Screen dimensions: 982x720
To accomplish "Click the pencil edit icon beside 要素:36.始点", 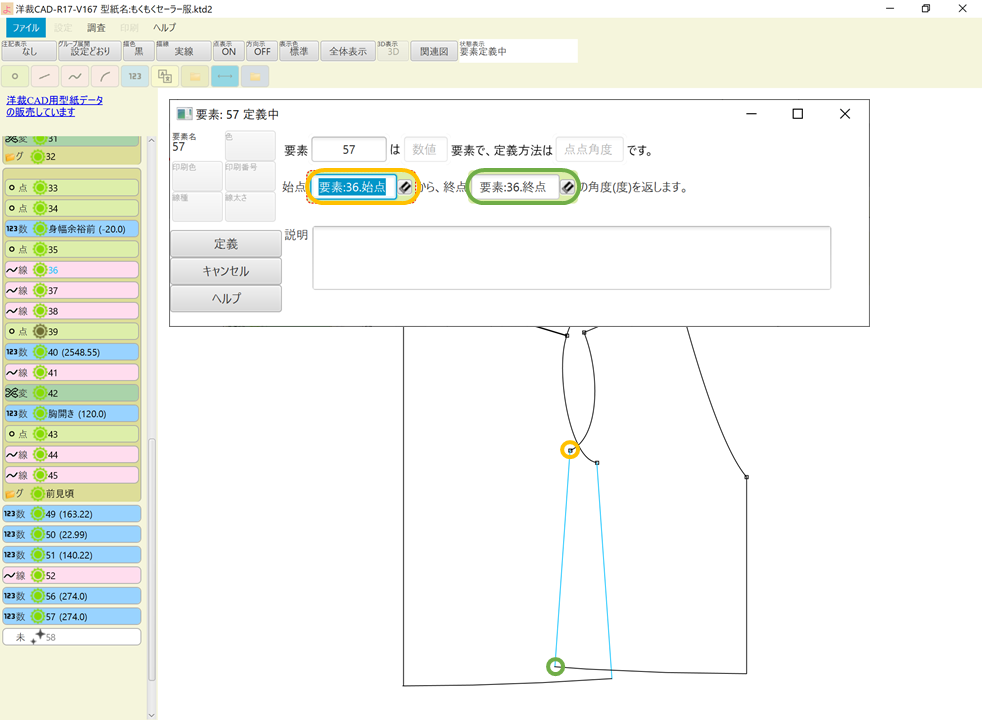I will tap(405, 186).
